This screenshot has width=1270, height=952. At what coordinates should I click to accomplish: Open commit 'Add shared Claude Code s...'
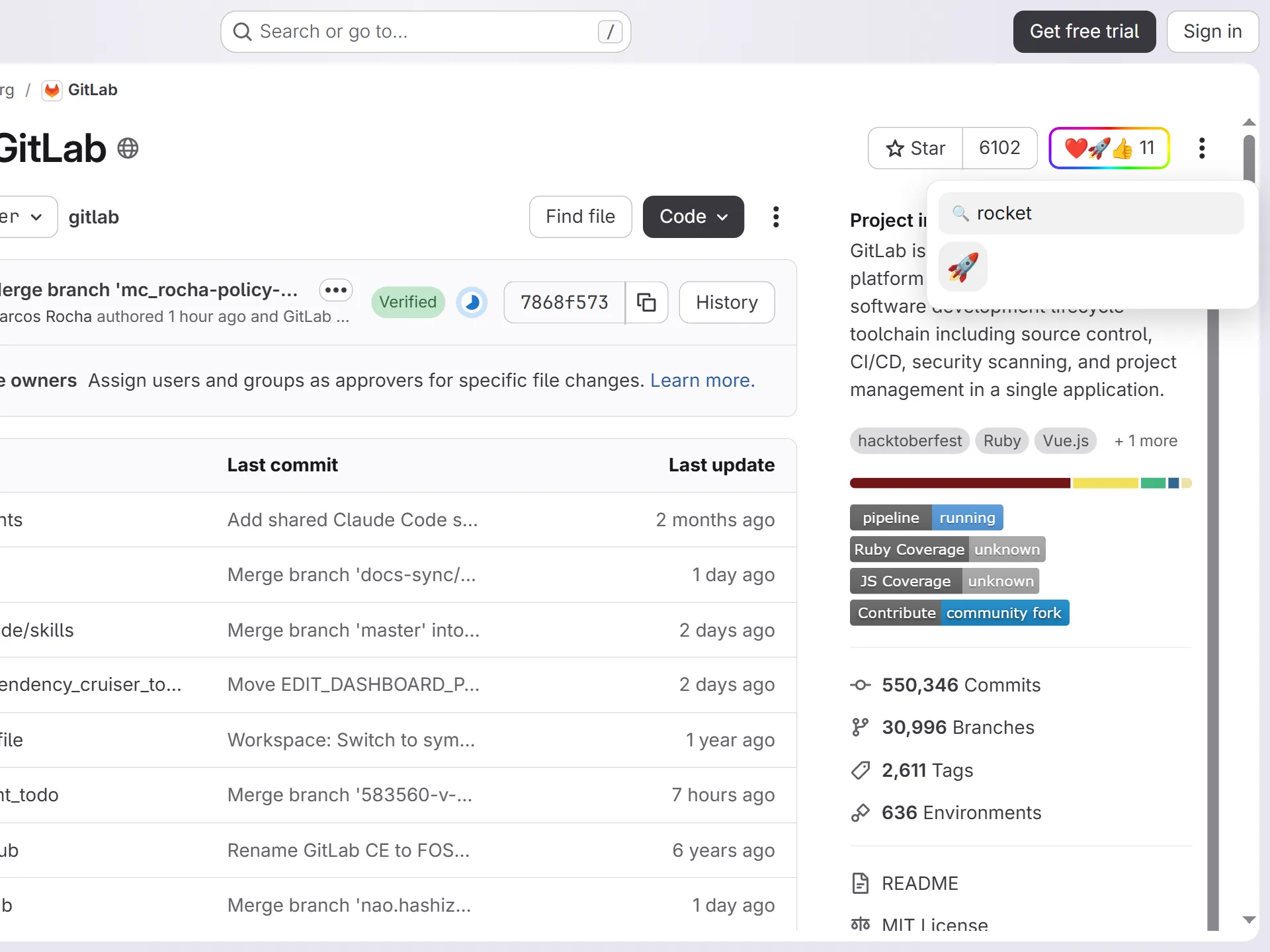pyautogui.click(x=353, y=520)
